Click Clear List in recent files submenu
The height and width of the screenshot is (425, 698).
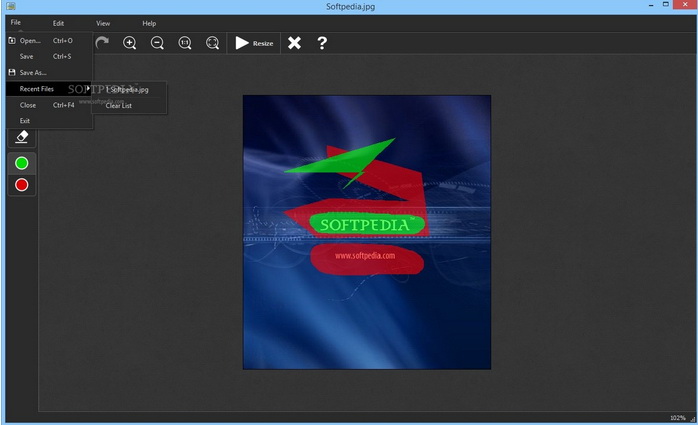point(129,105)
